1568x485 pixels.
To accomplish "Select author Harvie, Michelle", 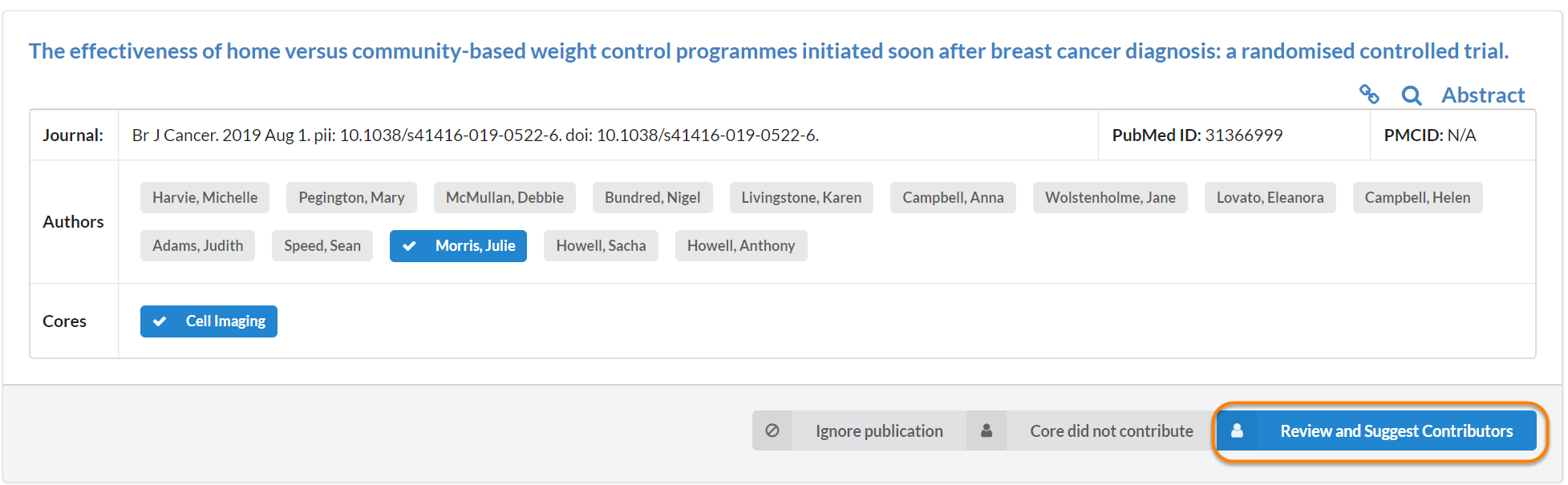I will pyautogui.click(x=205, y=198).
